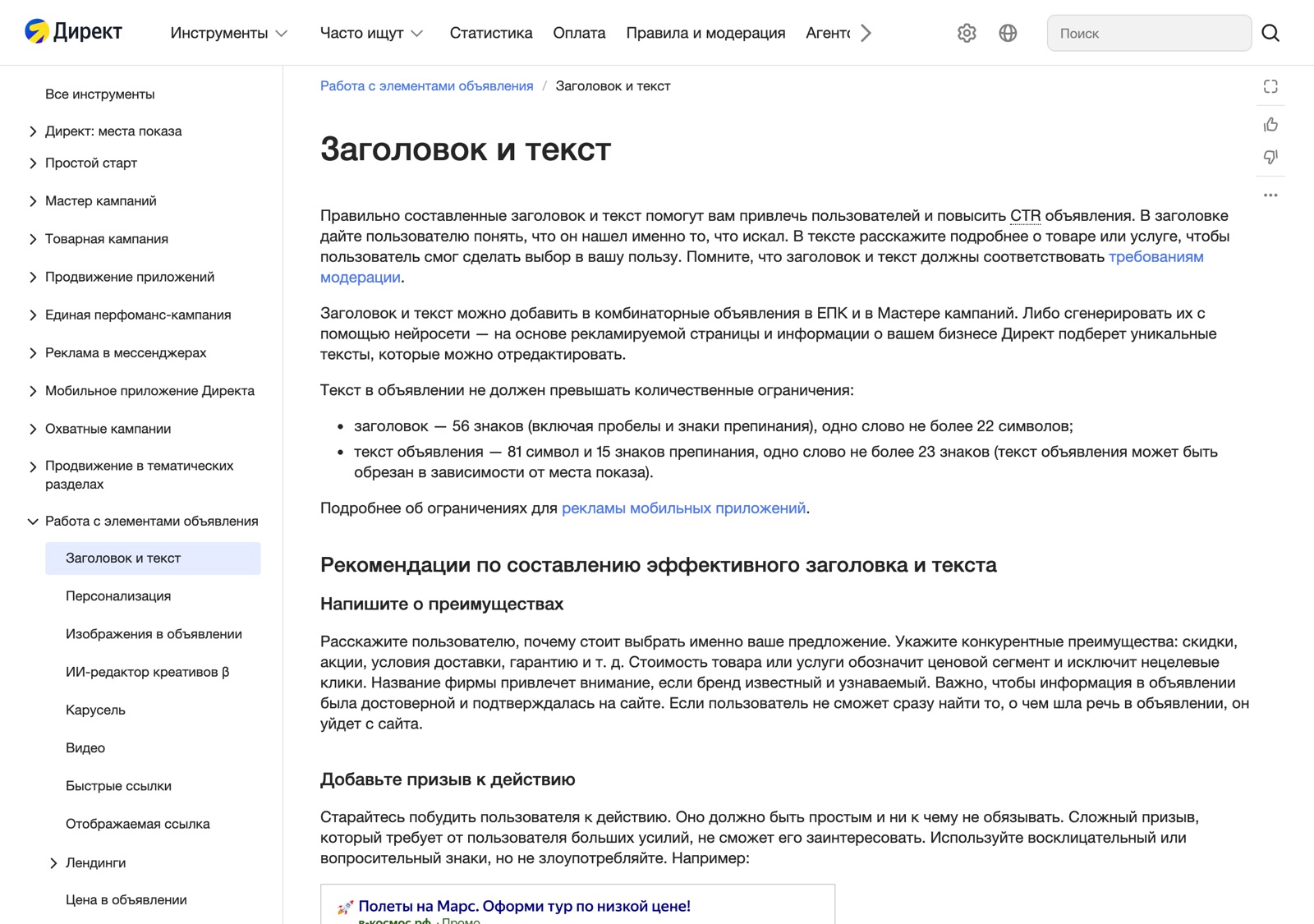Open the Отображаемая ссылка page

tap(138, 824)
